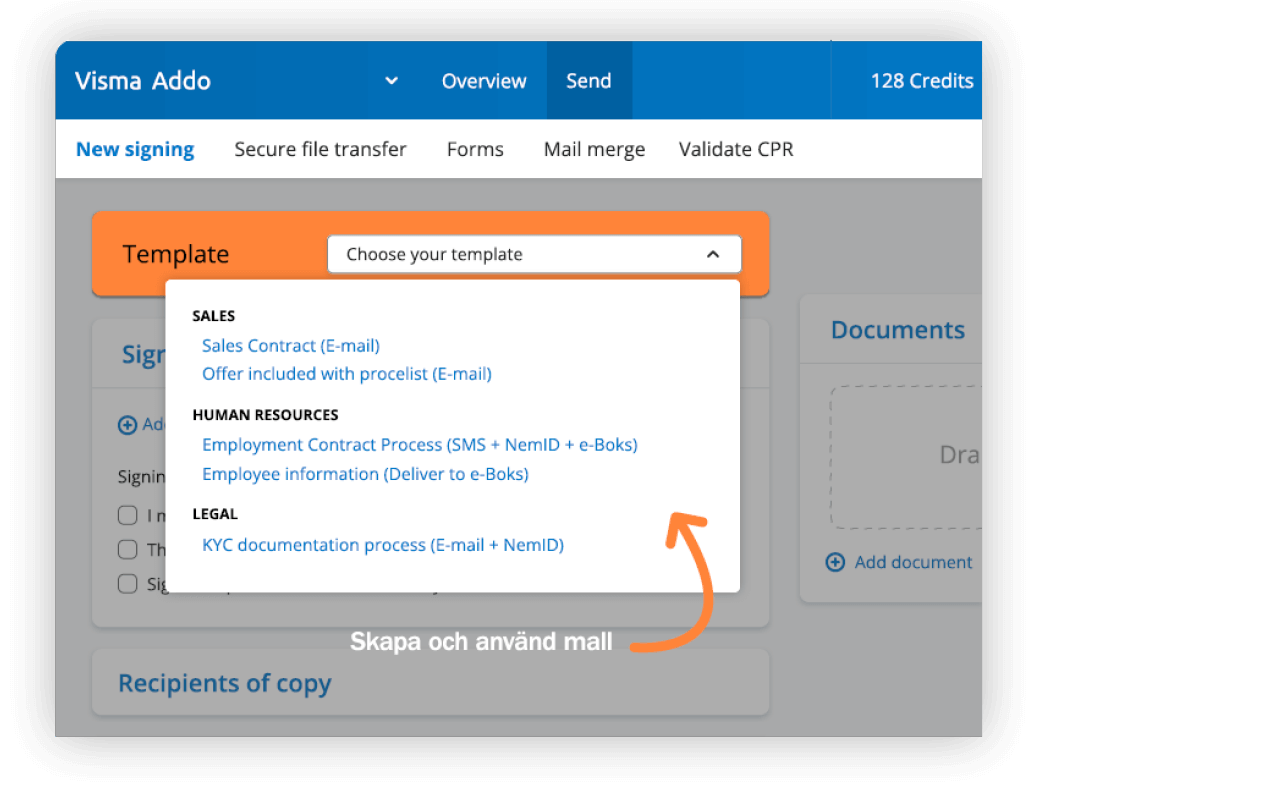Click the Documents panel heading
1280x786 pixels.
pyautogui.click(x=898, y=330)
